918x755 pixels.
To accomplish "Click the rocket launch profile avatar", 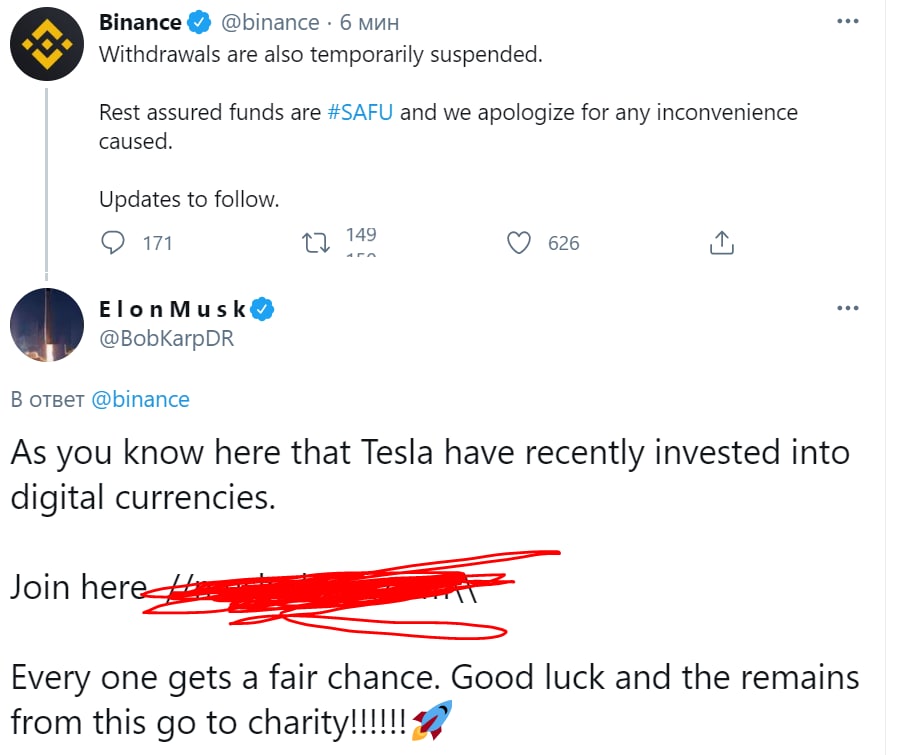I will click(46, 324).
